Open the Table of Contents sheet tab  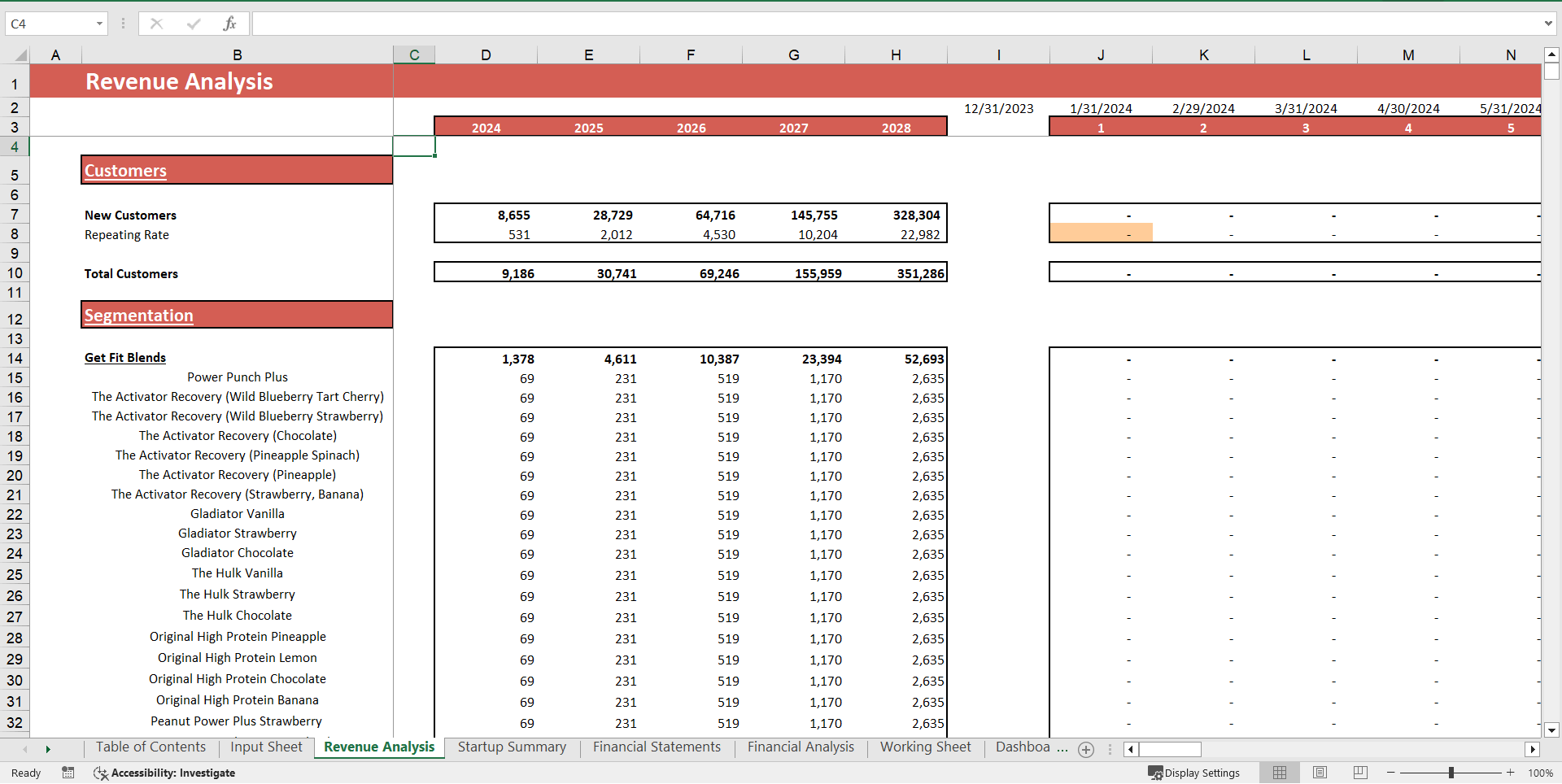(151, 747)
